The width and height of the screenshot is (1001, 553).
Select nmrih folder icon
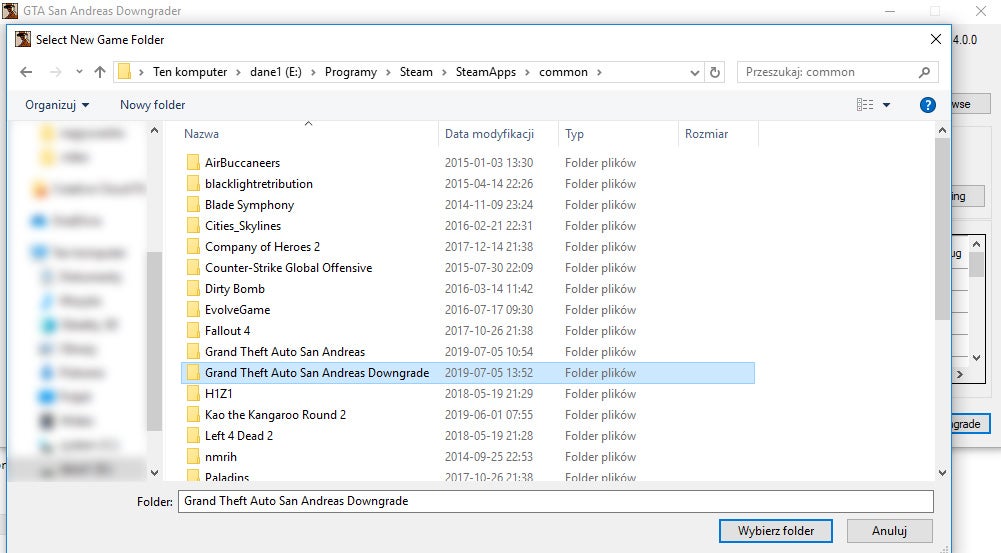click(193, 457)
